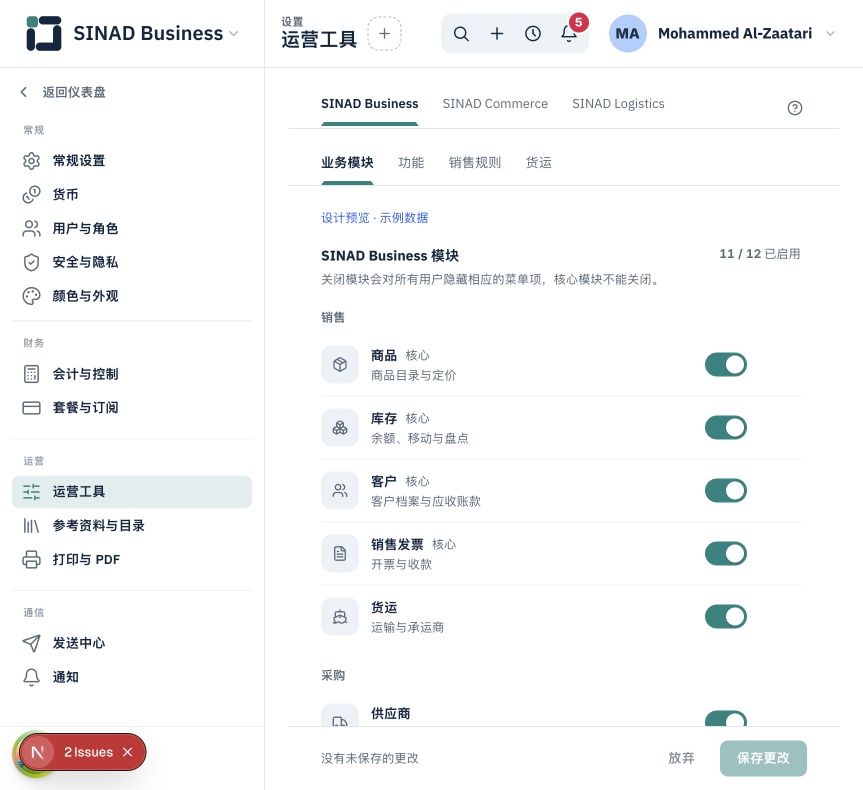Click the N logo in the issues badge

tap(37, 752)
